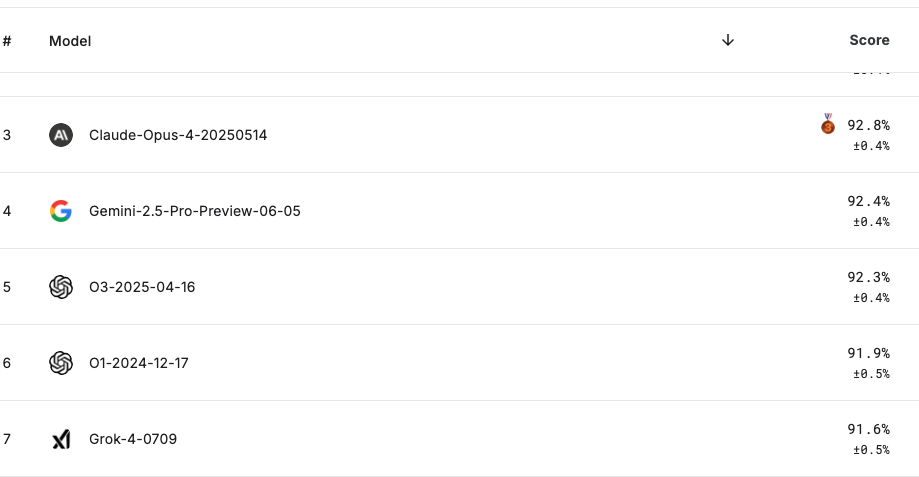Sort by the Score column header

tap(869, 40)
